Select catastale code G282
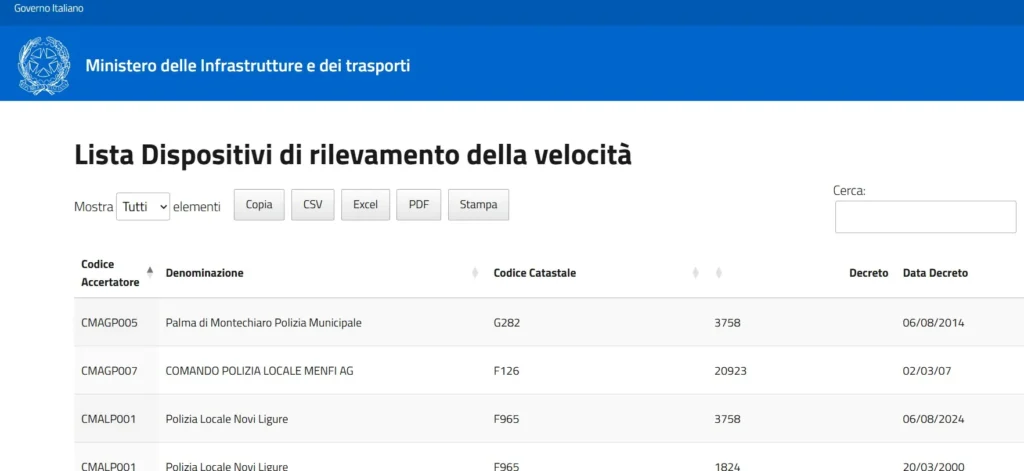 (507, 323)
